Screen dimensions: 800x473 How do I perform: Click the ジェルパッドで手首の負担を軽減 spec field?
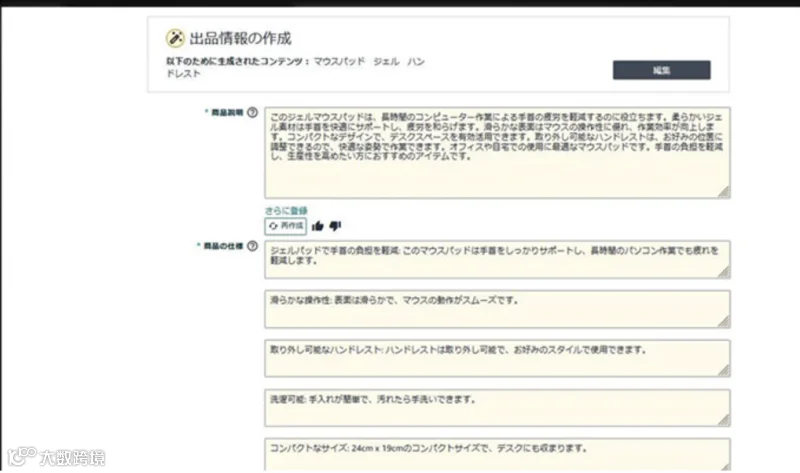point(497,260)
